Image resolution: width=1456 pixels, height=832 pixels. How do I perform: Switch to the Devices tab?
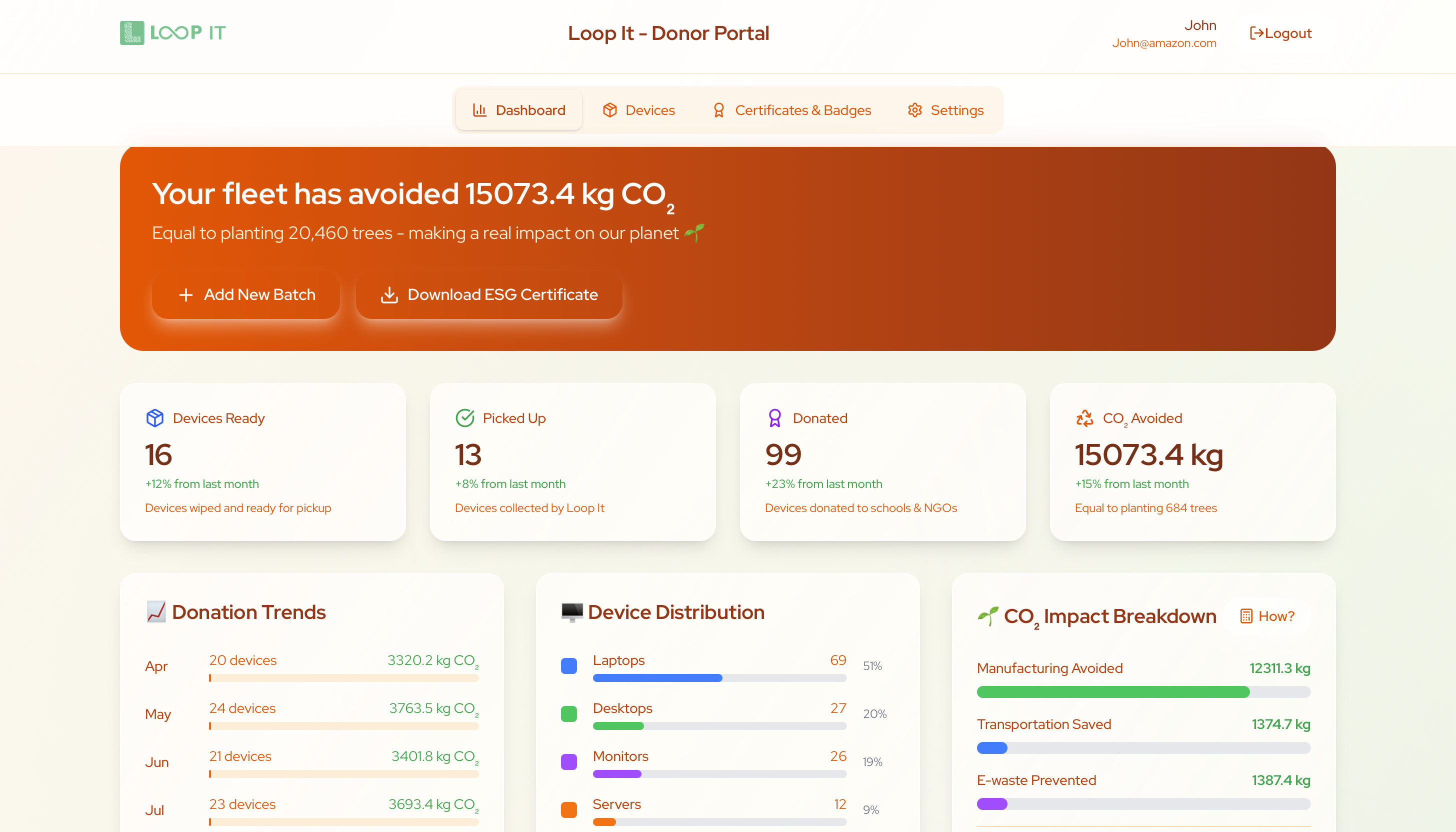pyautogui.click(x=639, y=109)
